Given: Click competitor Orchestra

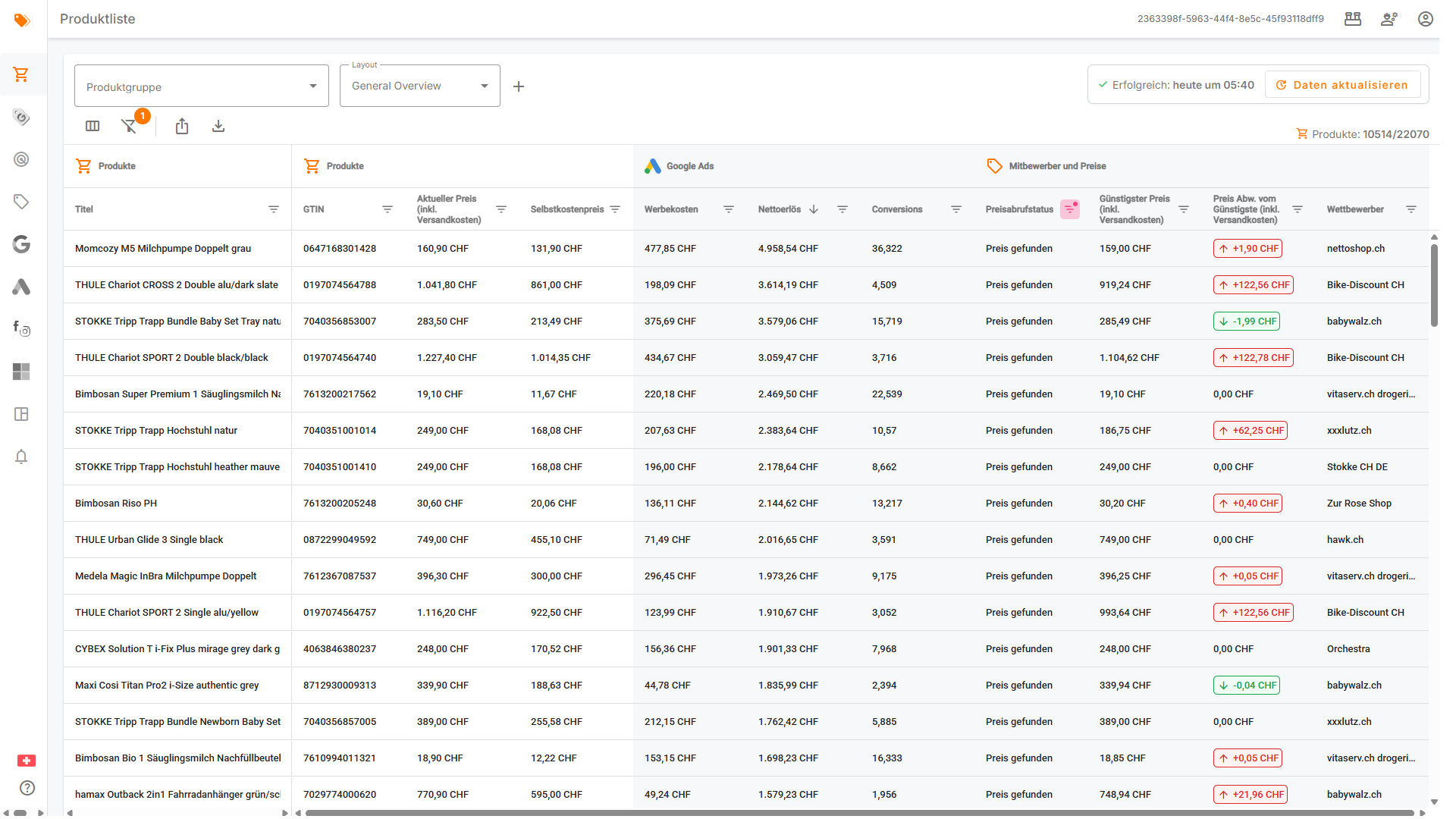Looking at the screenshot, I should pyautogui.click(x=1348, y=649).
